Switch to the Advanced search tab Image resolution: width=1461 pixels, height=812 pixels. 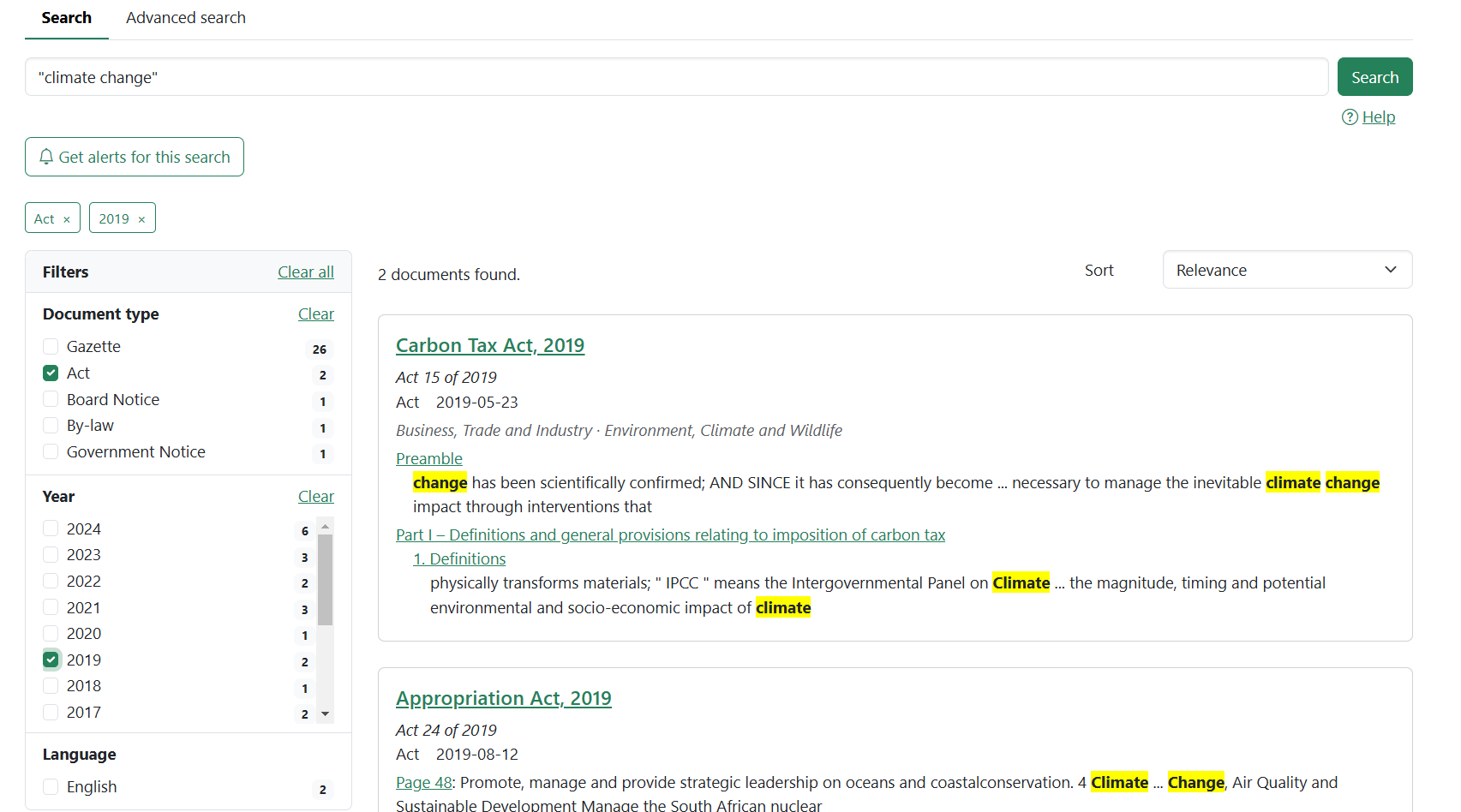[x=185, y=18]
